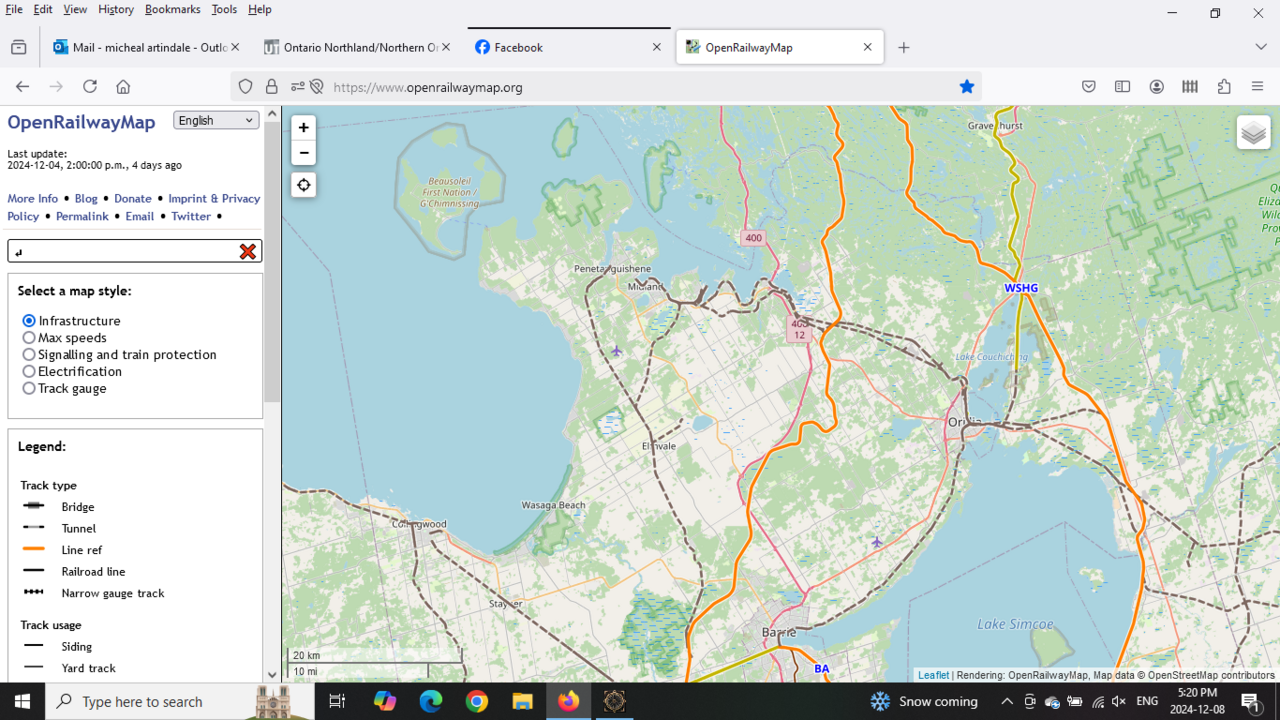1280x720 pixels.
Task: Launch Microsoft Edge from the taskbar
Action: click(x=431, y=702)
